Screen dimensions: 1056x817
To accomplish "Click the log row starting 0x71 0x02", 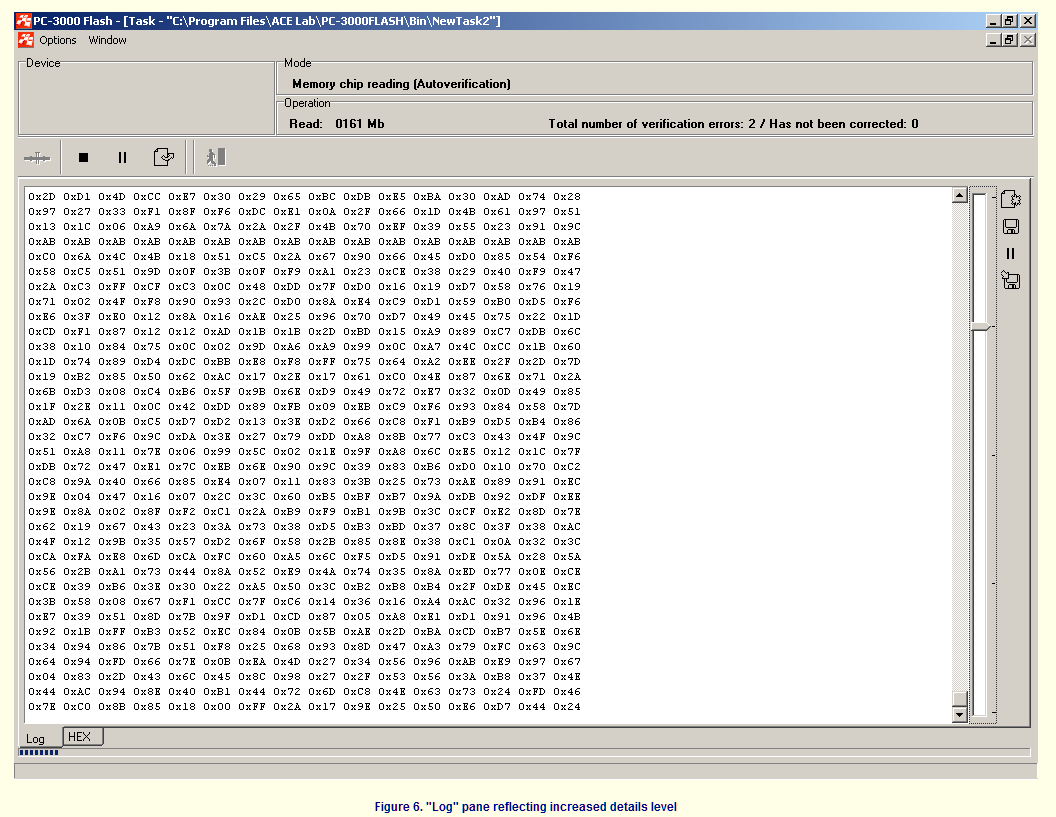I will pyautogui.click(x=304, y=302).
